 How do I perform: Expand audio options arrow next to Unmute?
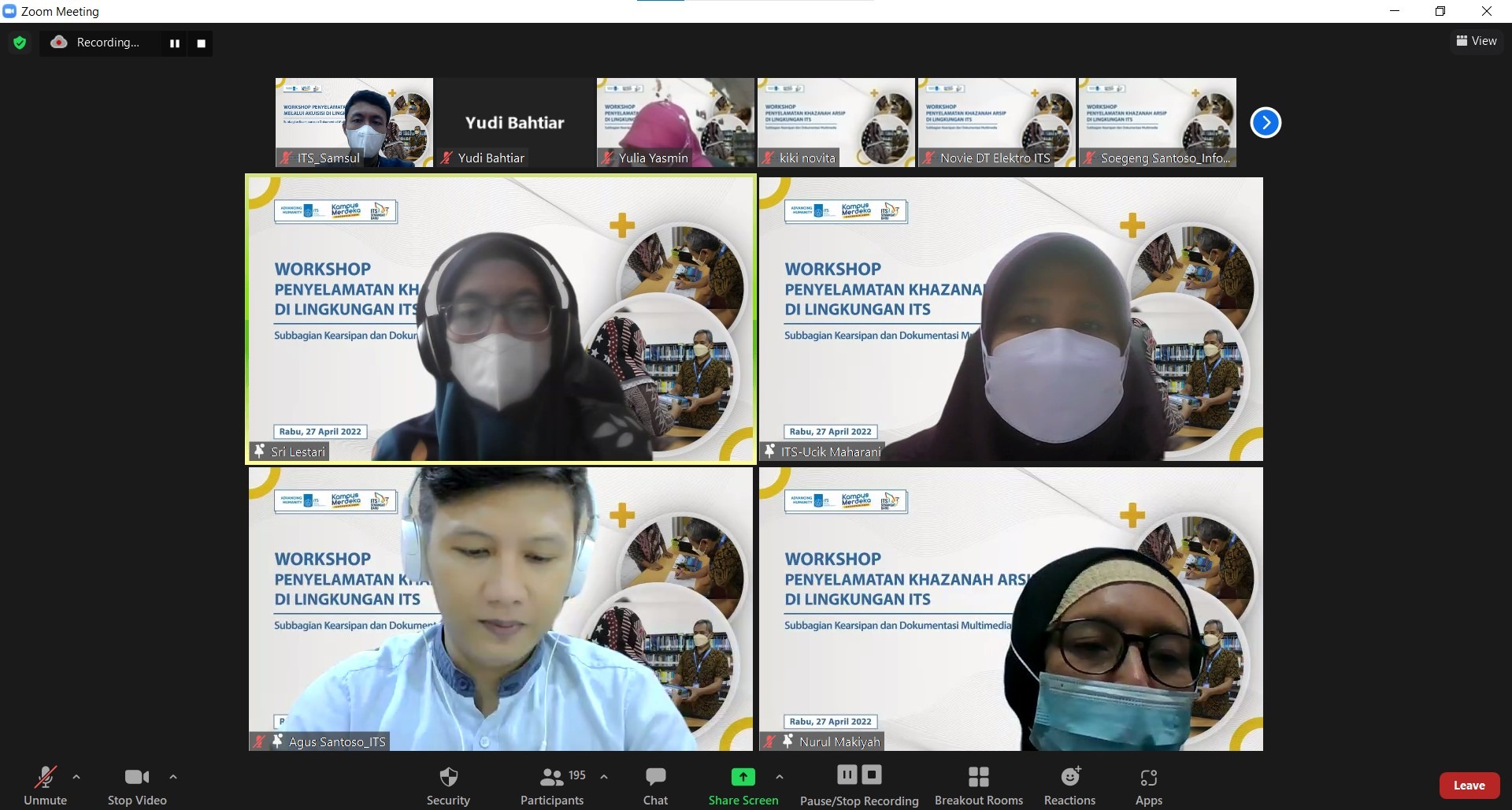point(76,777)
